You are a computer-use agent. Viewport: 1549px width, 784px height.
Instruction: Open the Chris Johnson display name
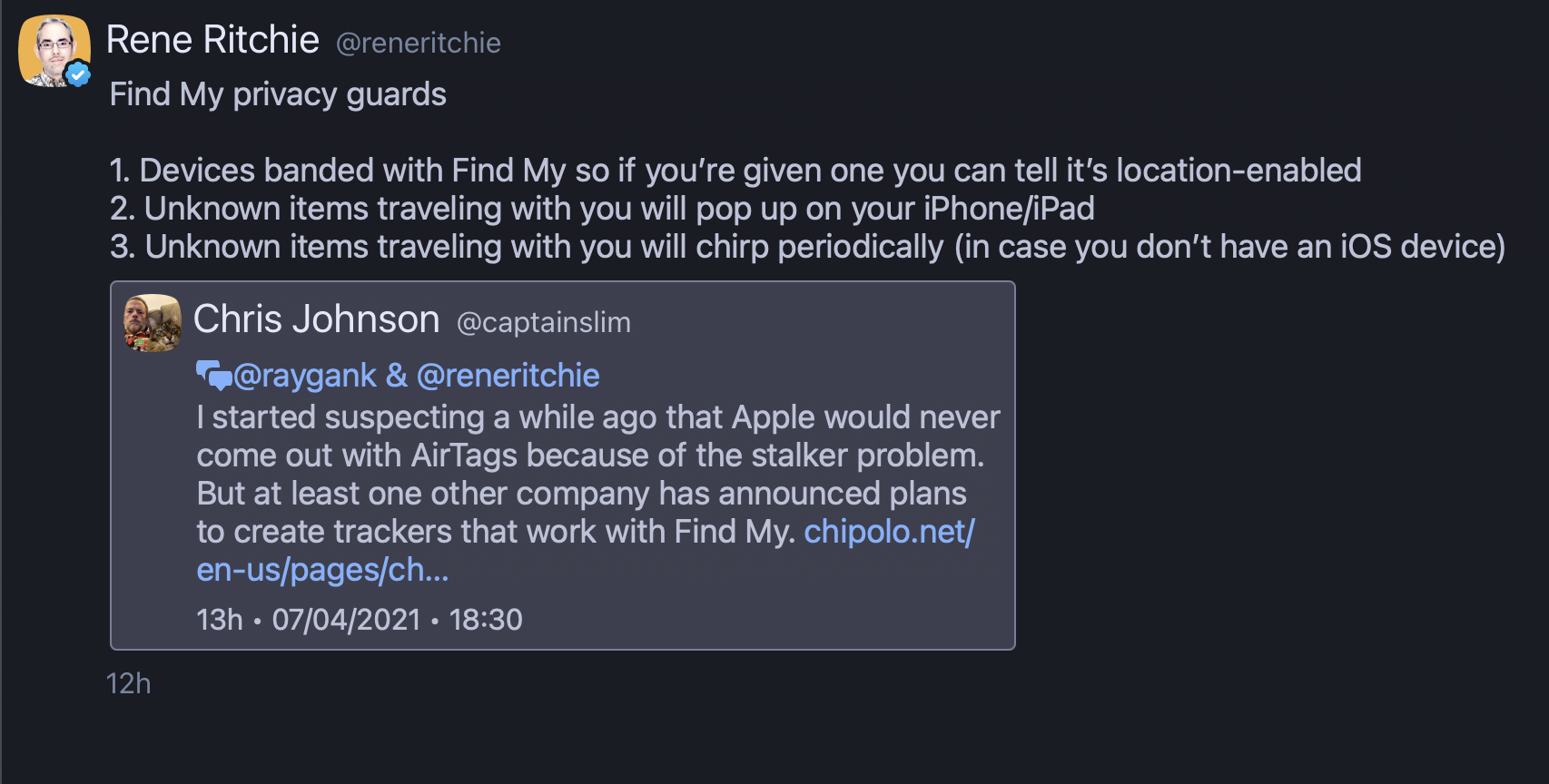pos(316,319)
